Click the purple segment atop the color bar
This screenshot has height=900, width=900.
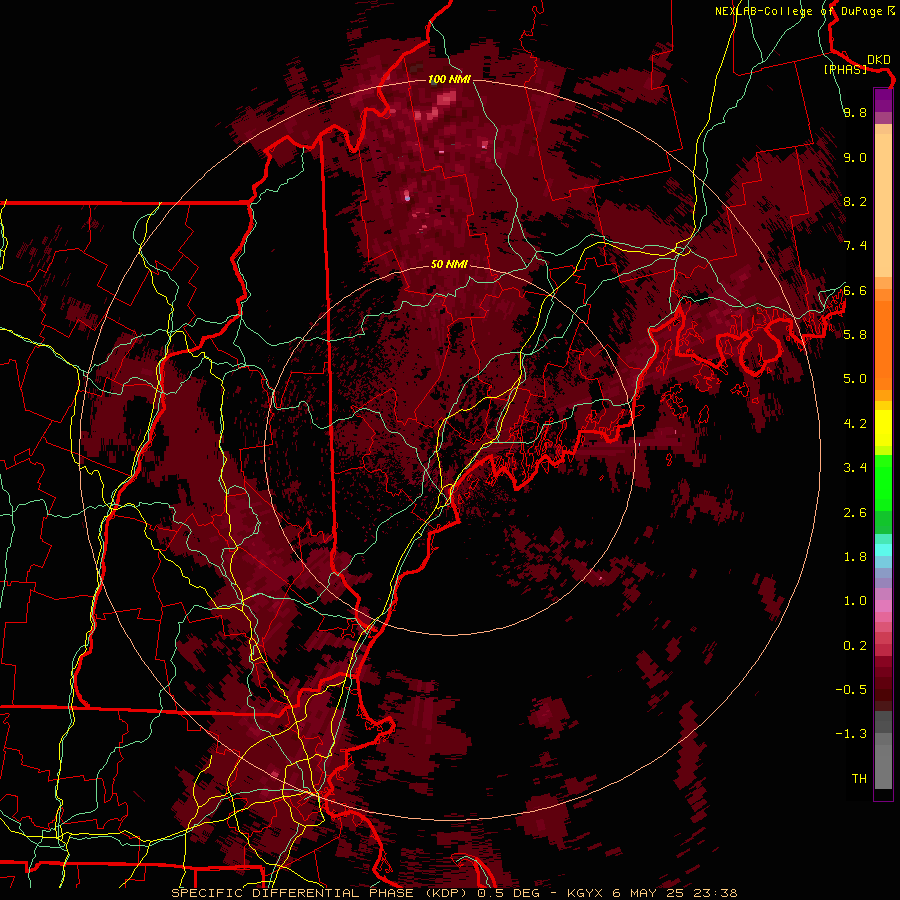point(883,100)
